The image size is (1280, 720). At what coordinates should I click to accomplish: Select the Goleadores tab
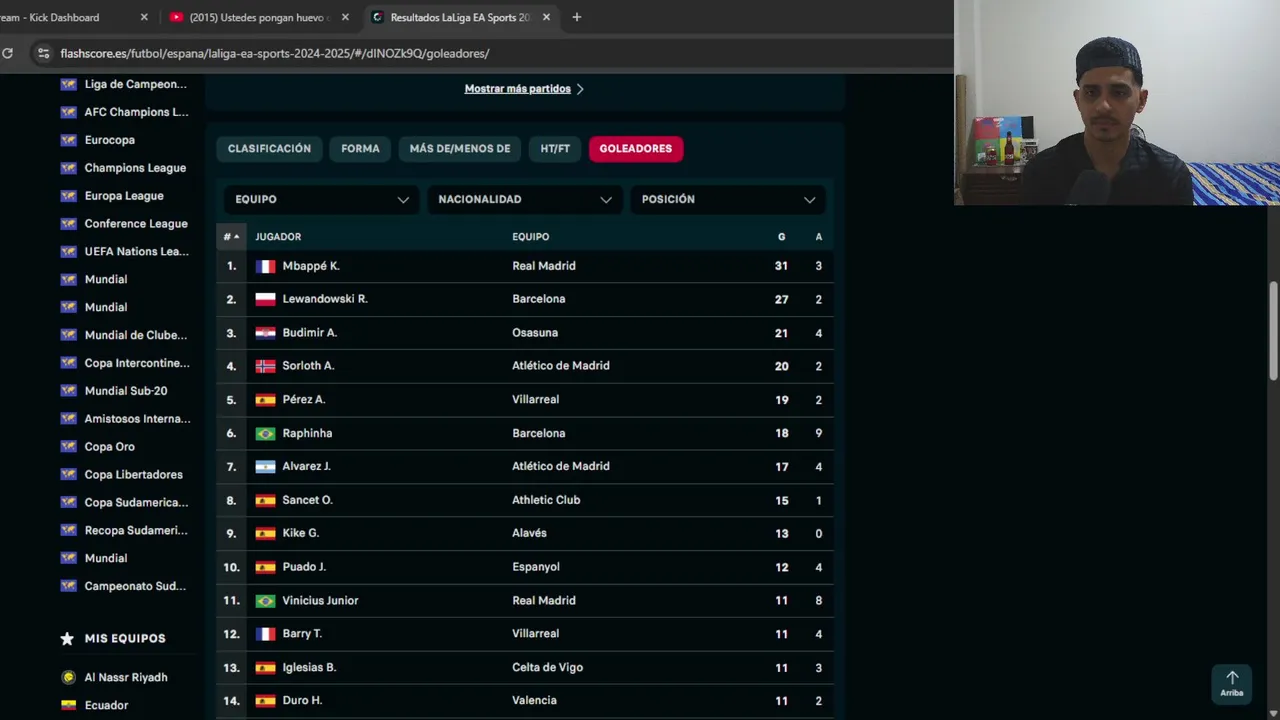(x=636, y=148)
